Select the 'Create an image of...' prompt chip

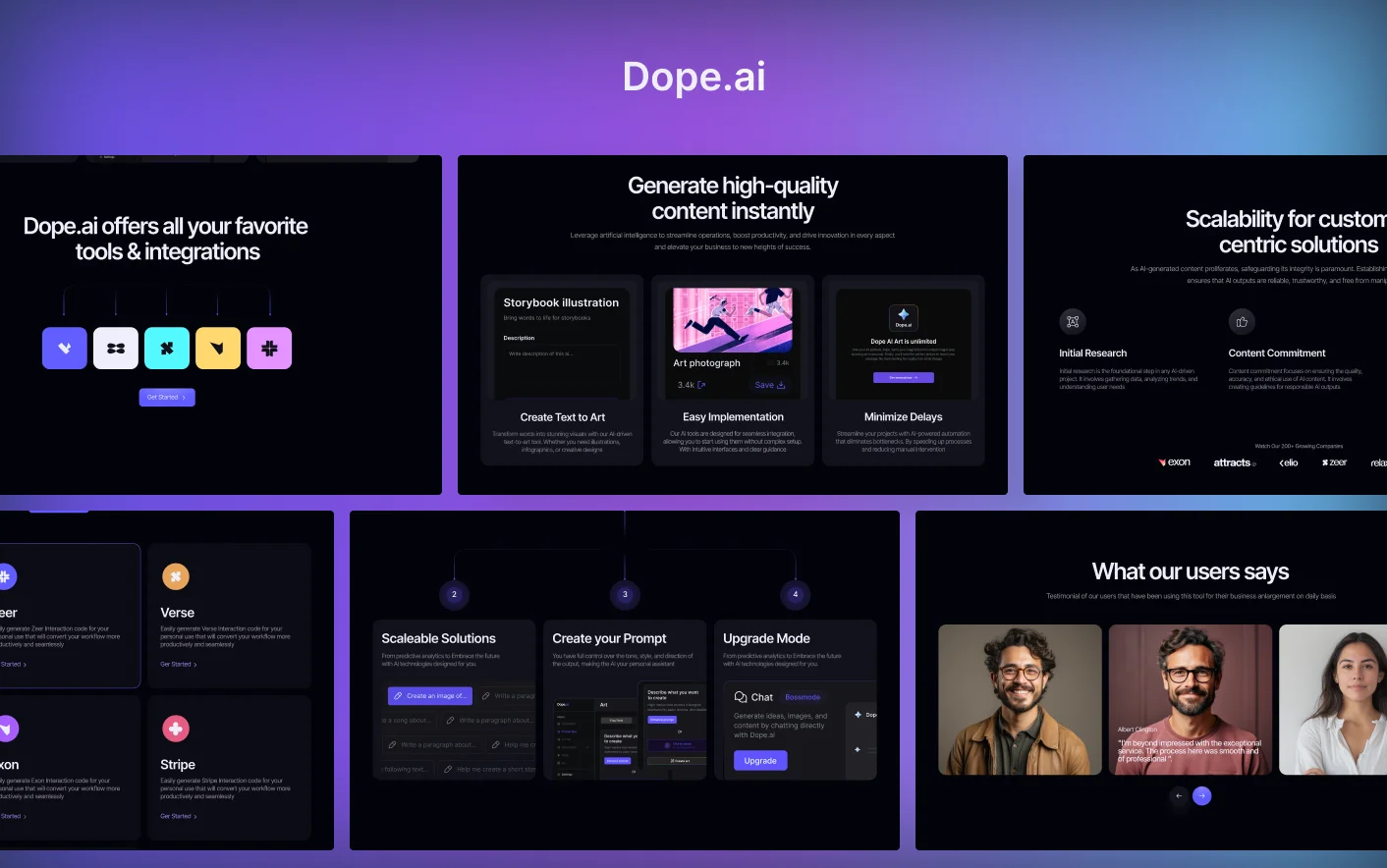pyautogui.click(x=430, y=696)
